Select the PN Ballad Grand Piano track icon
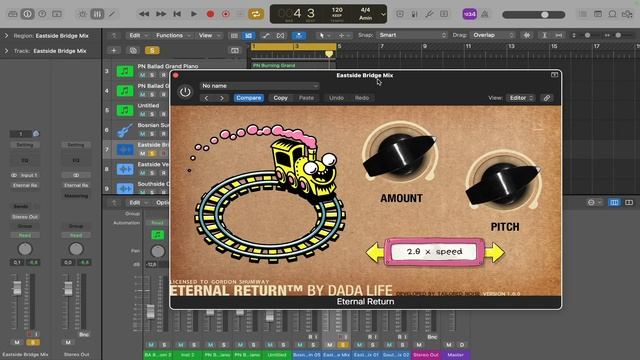 (125, 71)
